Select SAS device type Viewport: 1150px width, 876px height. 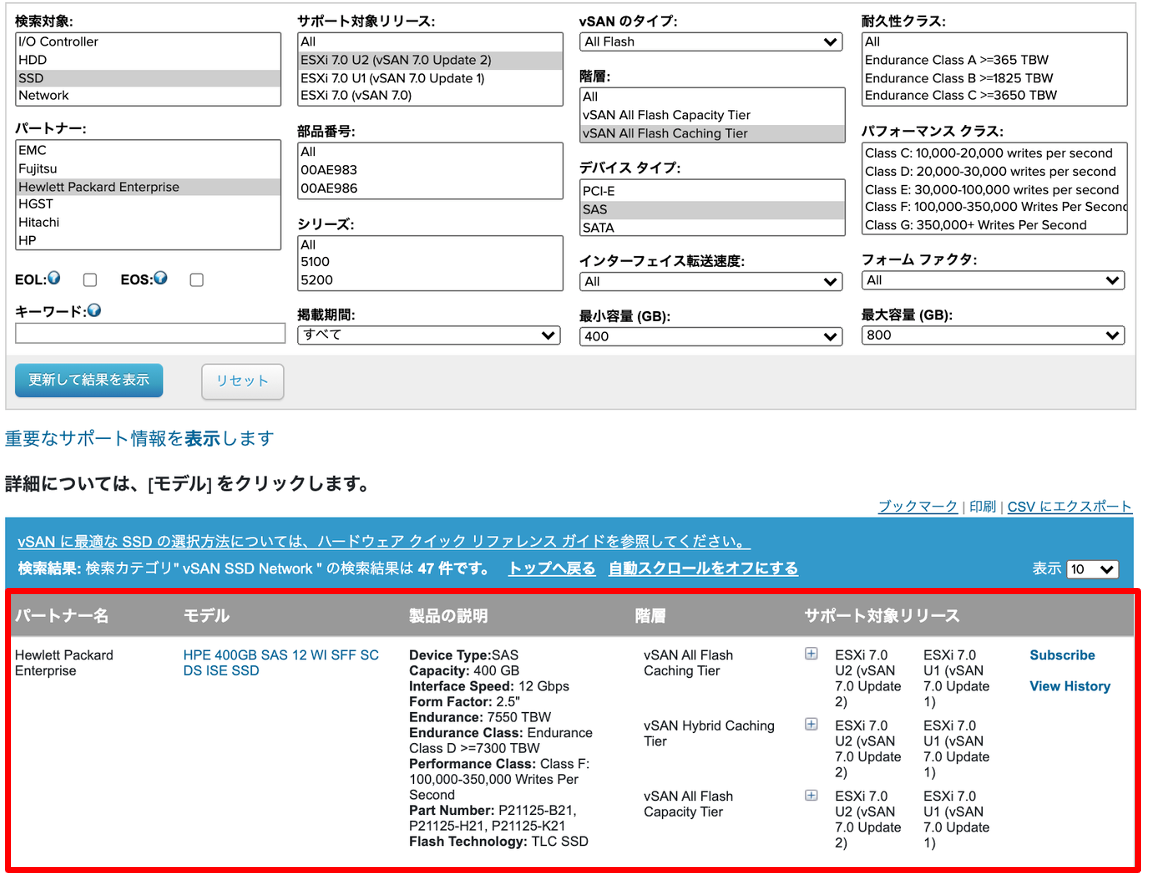click(x=712, y=210)
